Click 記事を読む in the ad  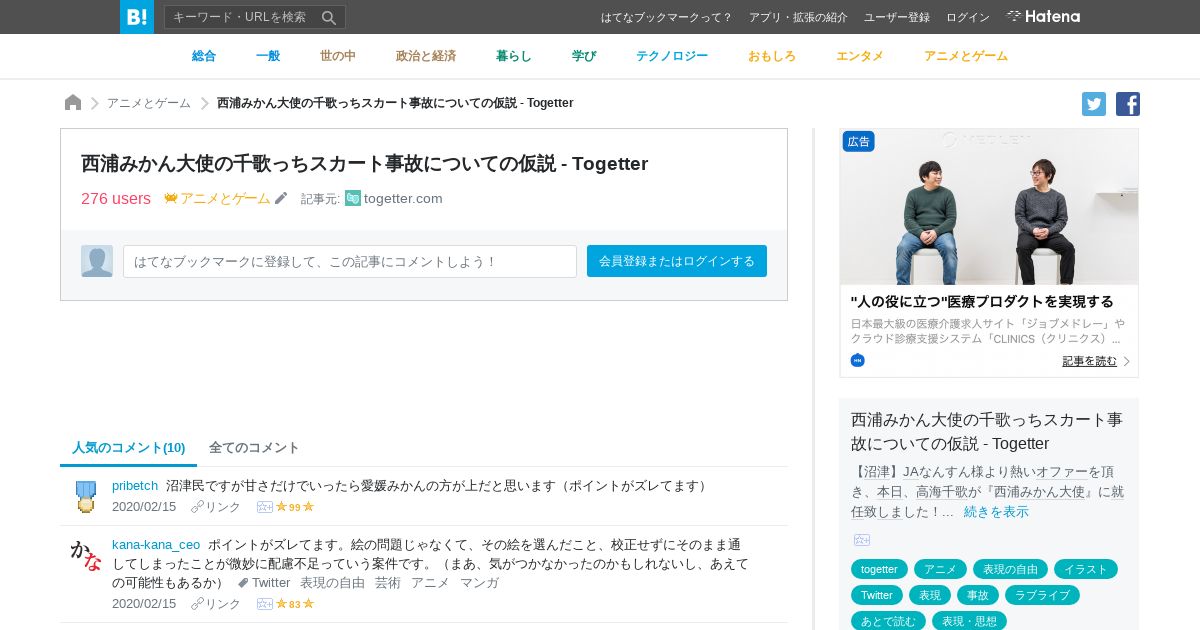click(x=1090, y=361)
